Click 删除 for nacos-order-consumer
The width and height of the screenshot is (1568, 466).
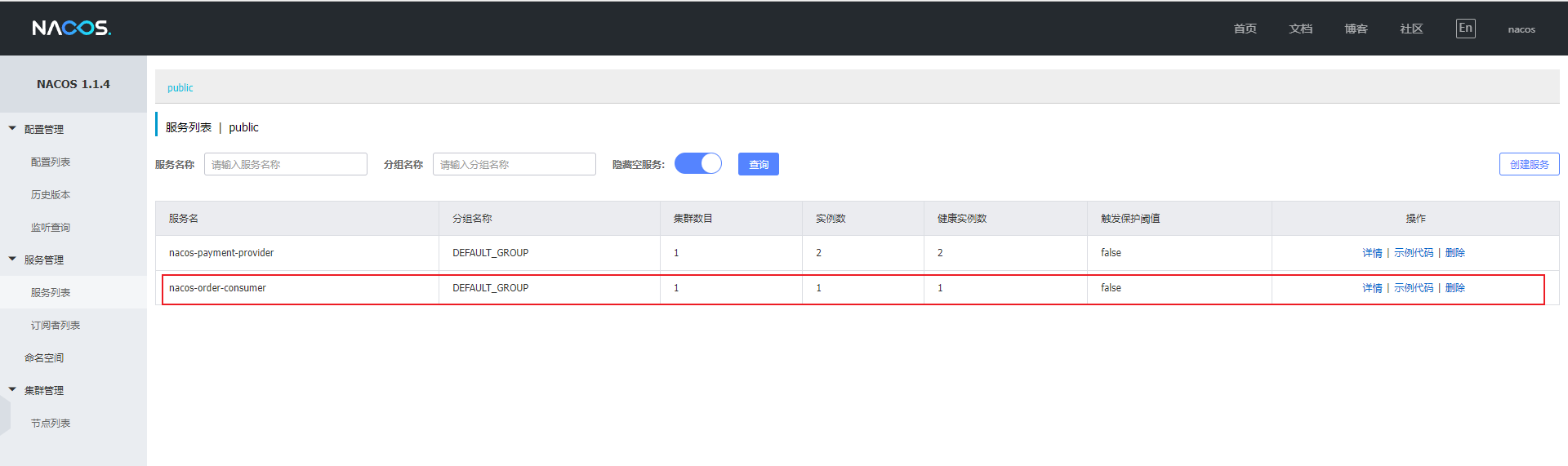(x=1455, y=288)
